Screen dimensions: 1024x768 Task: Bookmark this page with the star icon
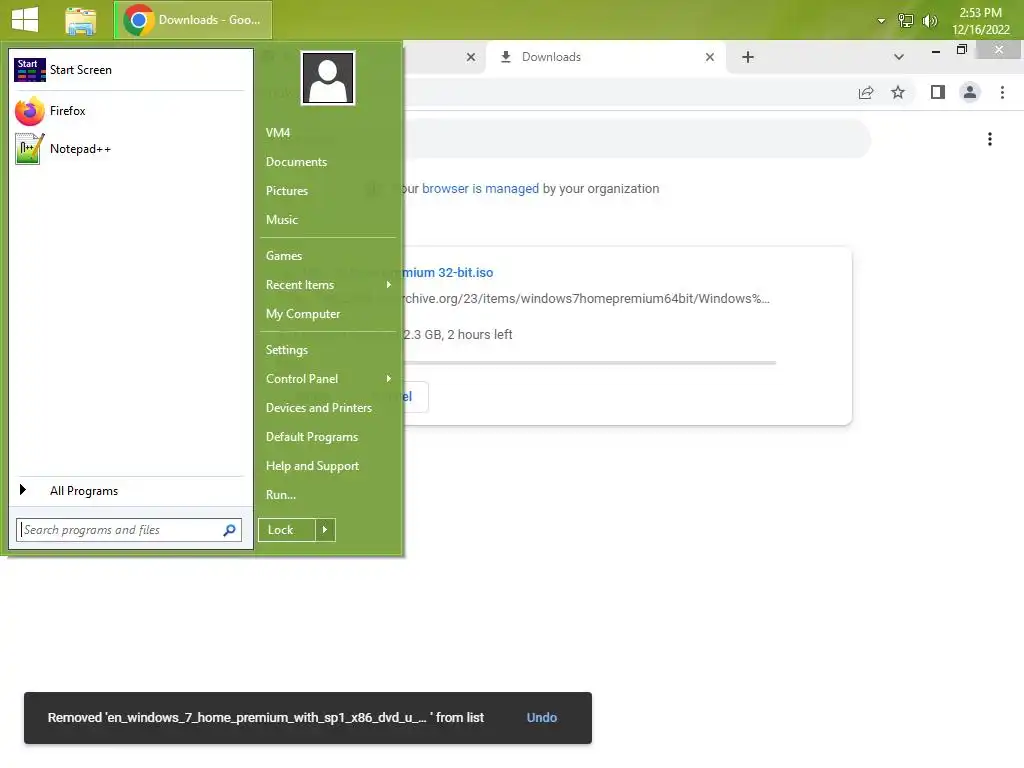coord(898,93)
